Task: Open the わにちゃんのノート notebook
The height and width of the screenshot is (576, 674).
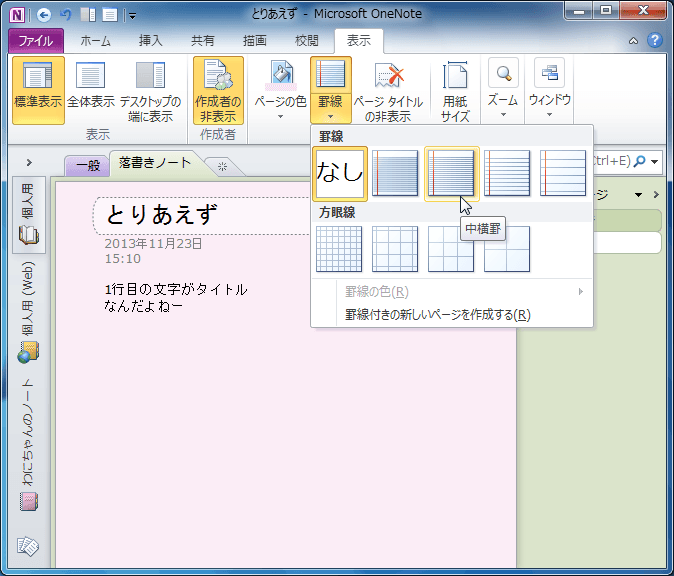Action: tap(28, 445)
